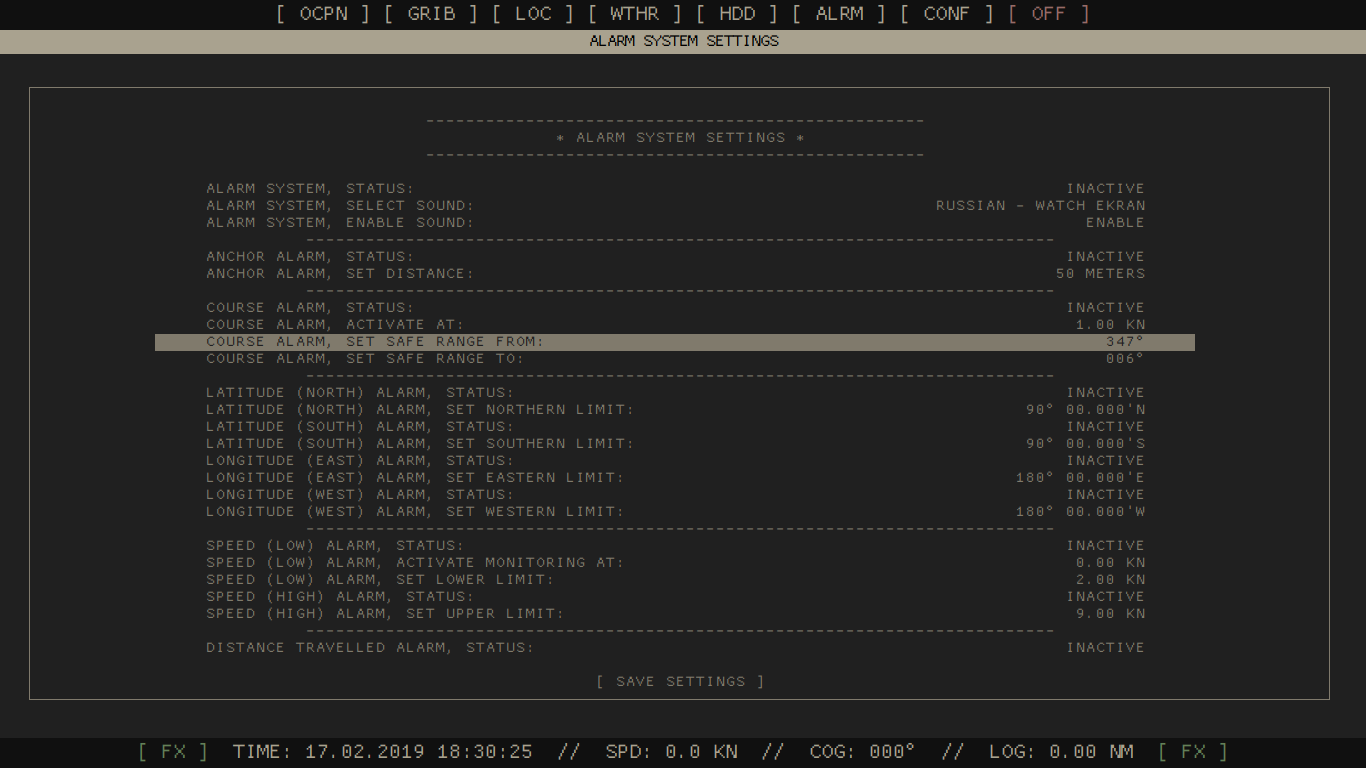Toggle Speed (High) alarm status INACTIVE

tap(1105, 596)
